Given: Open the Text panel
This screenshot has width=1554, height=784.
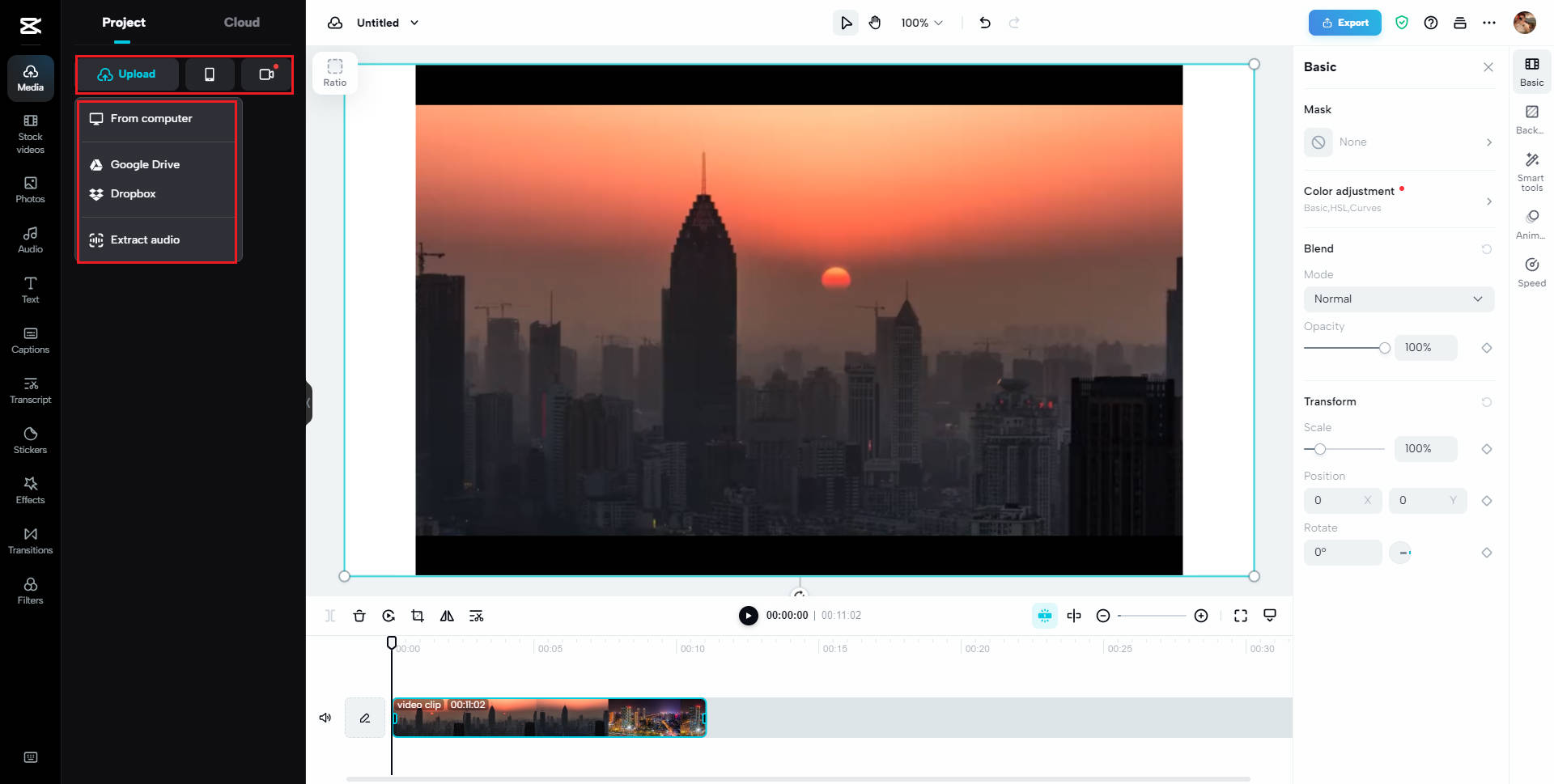Looking at the screenshot, I should coord(31,290).
